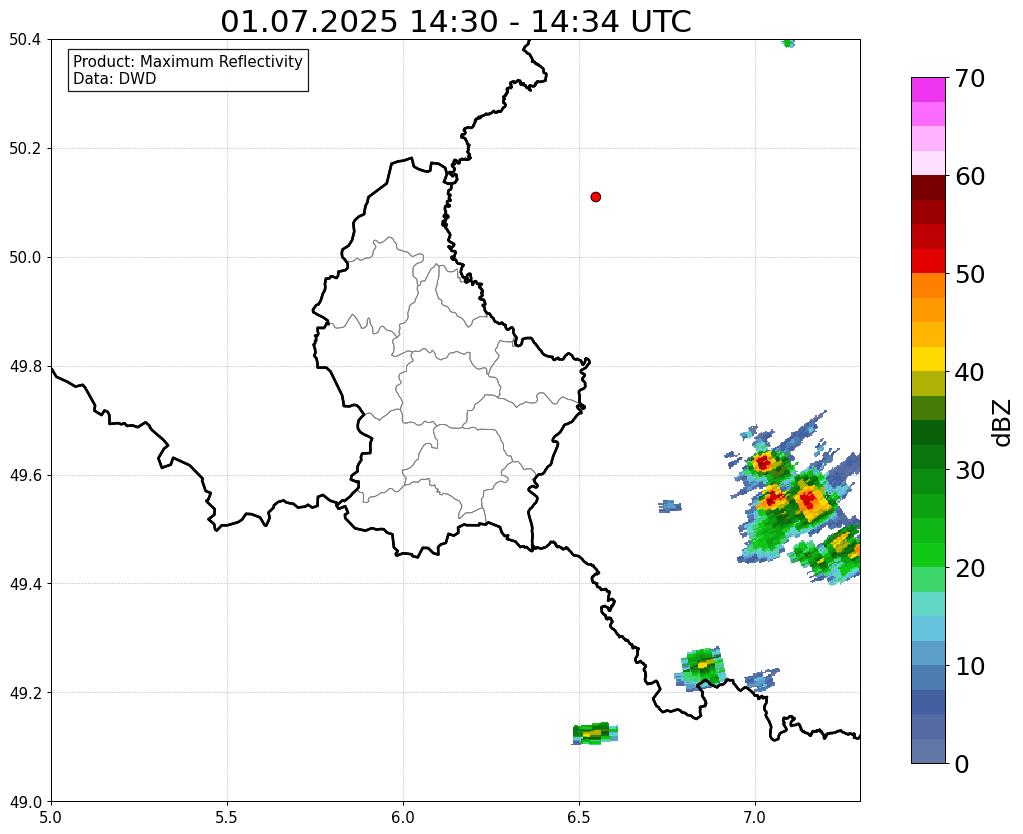Click the dark red swatch just below 60 dBZ
The height and width of the screenshot is (834, 1023).
[x=928, y=187]
